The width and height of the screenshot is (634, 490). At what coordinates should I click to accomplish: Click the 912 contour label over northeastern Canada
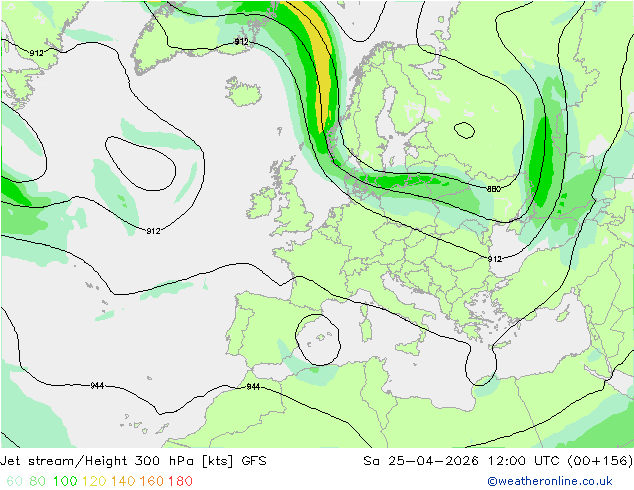pyautogui.click(x=36, y=53)
